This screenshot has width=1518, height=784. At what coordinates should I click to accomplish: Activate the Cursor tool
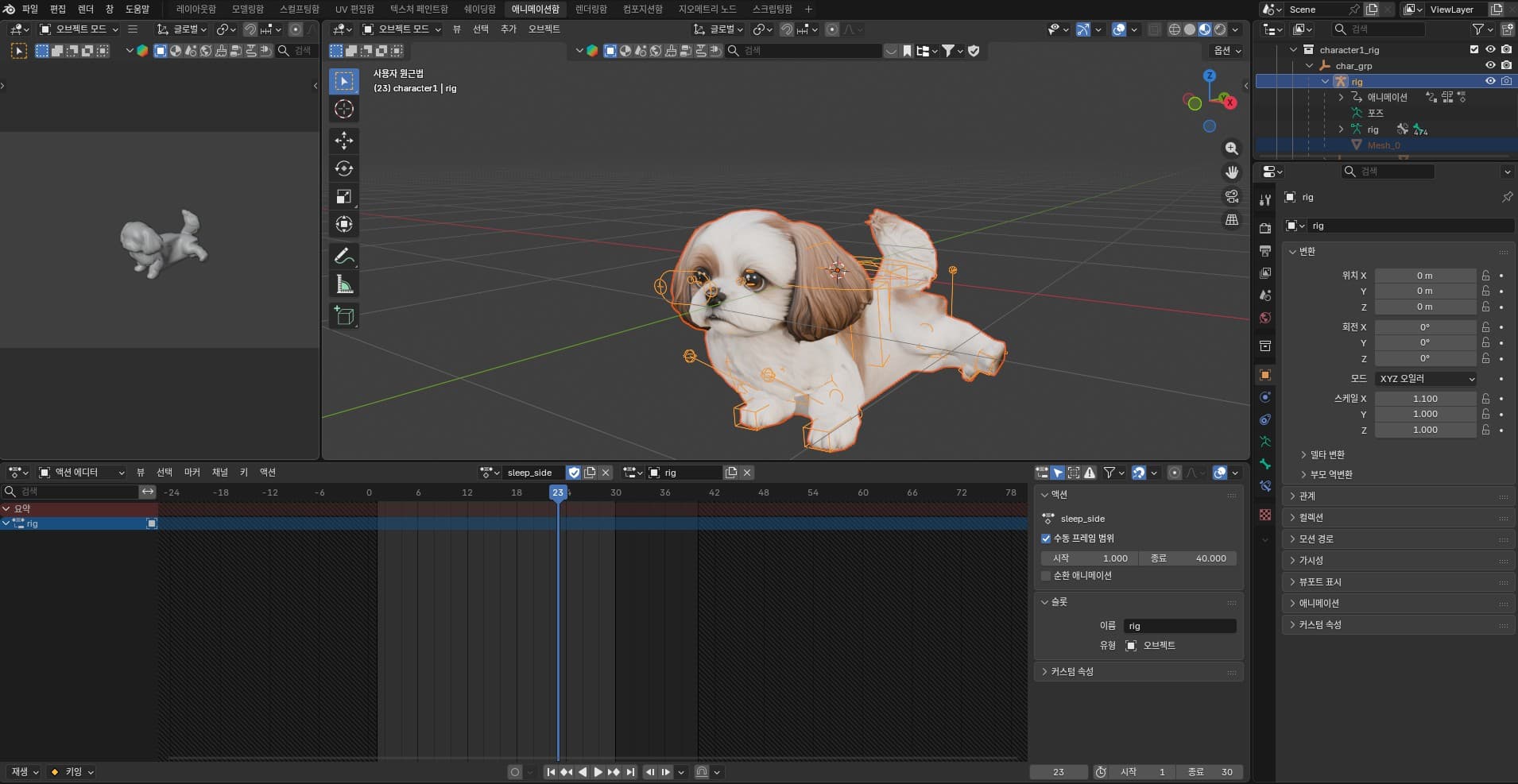(344, 109)
